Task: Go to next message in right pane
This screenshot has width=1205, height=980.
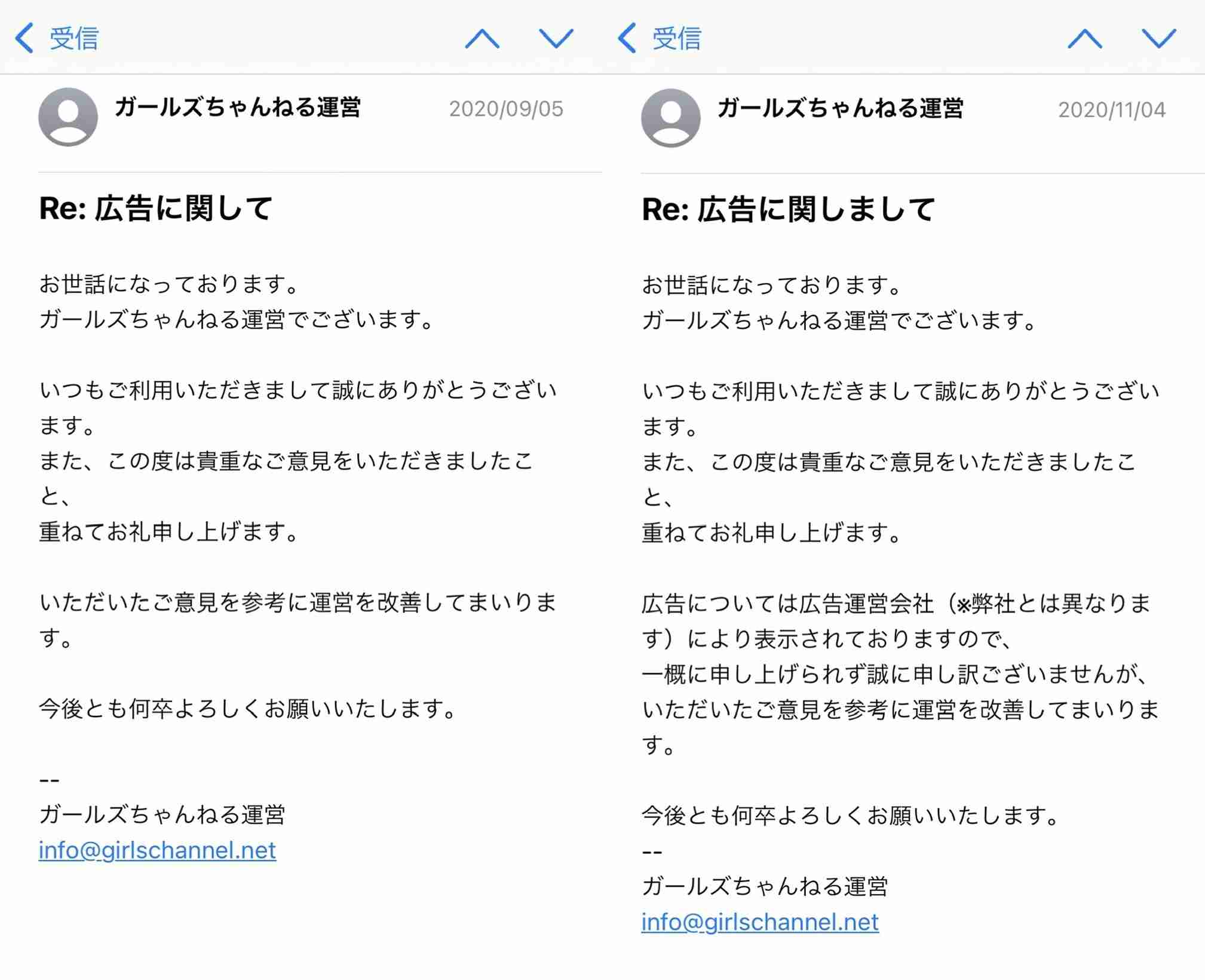Action: click(x=1159, y=39)
